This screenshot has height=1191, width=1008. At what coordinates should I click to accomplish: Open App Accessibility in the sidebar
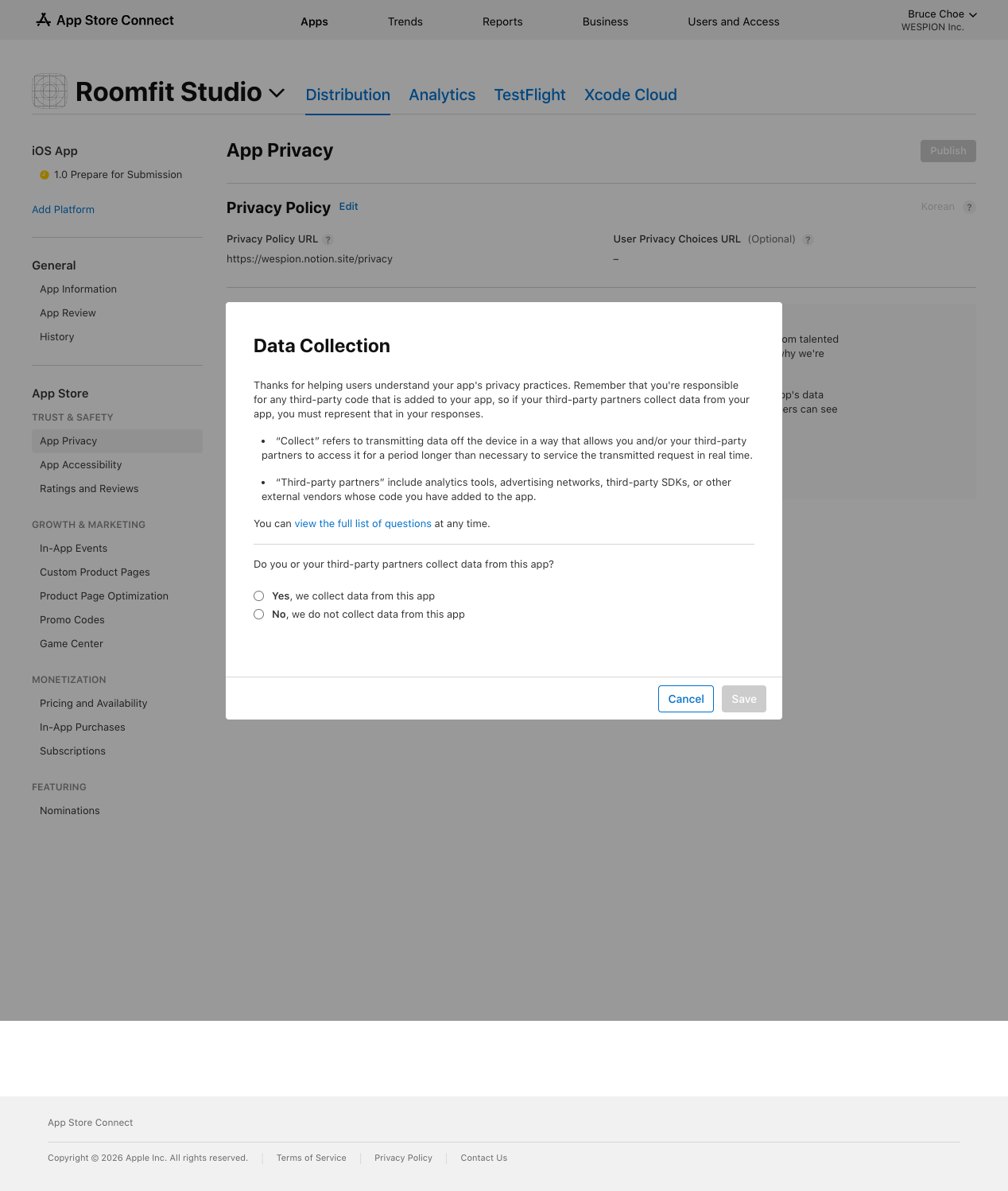(x=81, y=465)
